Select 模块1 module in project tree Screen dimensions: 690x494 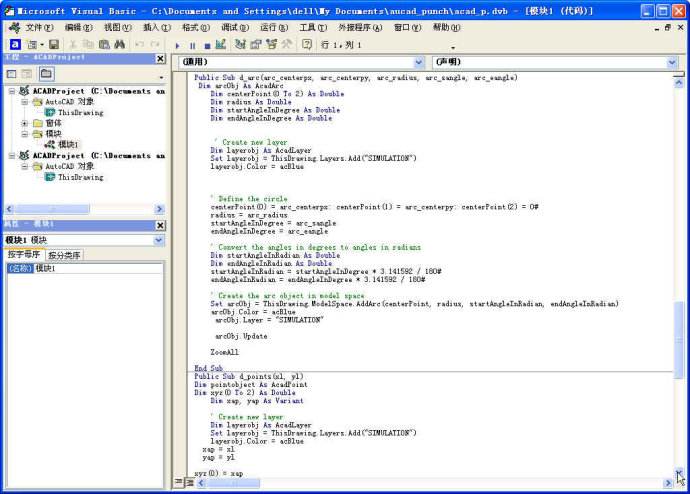[68, 145]
